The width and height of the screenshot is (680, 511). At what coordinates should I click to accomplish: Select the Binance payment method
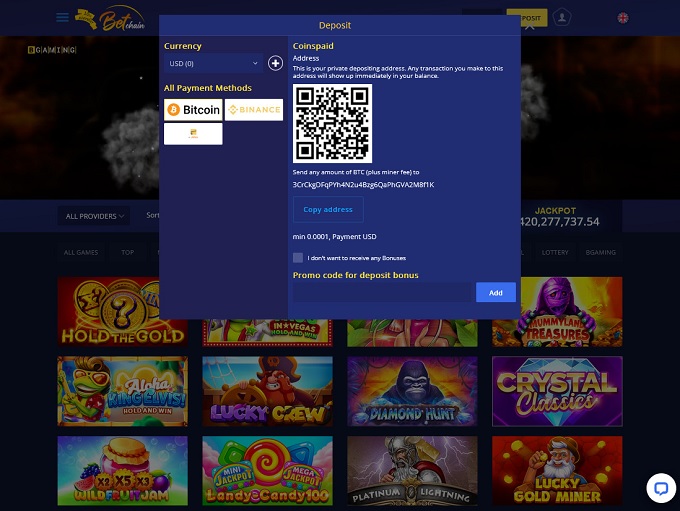tap(254, 110)
